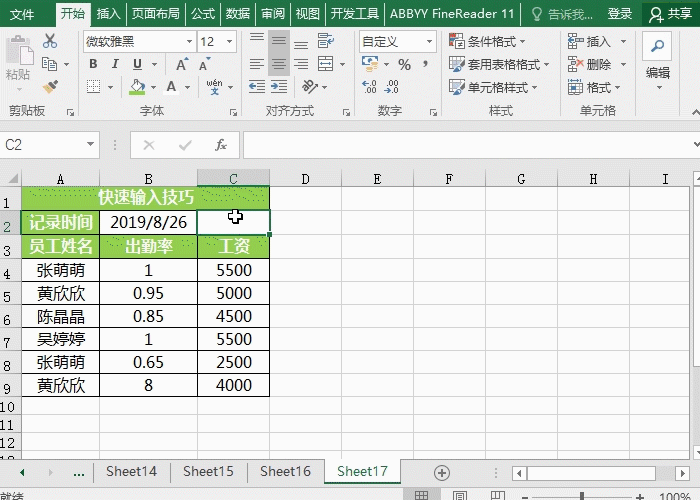Add new sheet with plus button
Screen dimensions: 700x500
point(442,473)
